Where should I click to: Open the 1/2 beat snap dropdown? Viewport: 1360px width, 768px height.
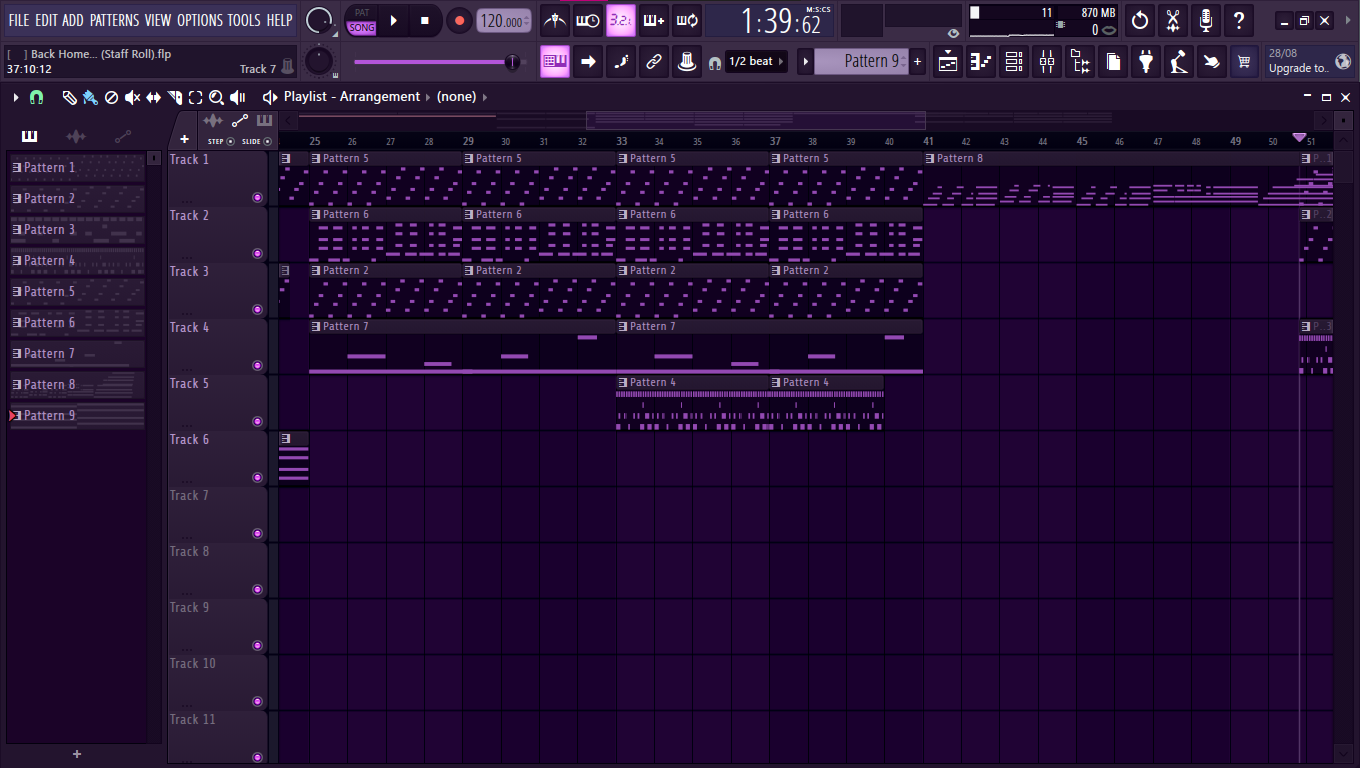click(757, 62)
